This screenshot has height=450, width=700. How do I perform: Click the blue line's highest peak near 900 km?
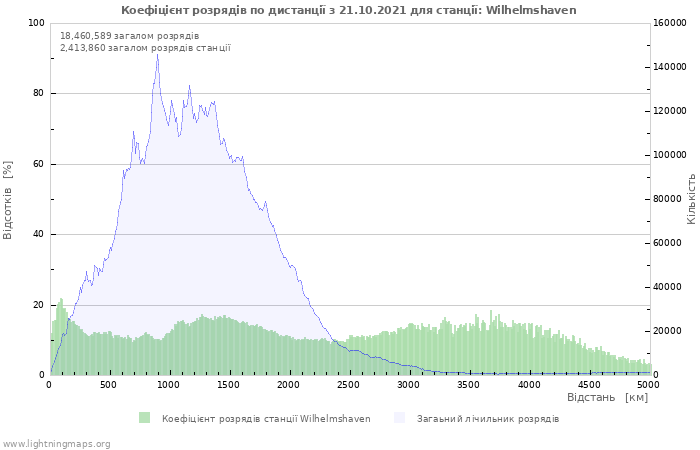point(157,54)
